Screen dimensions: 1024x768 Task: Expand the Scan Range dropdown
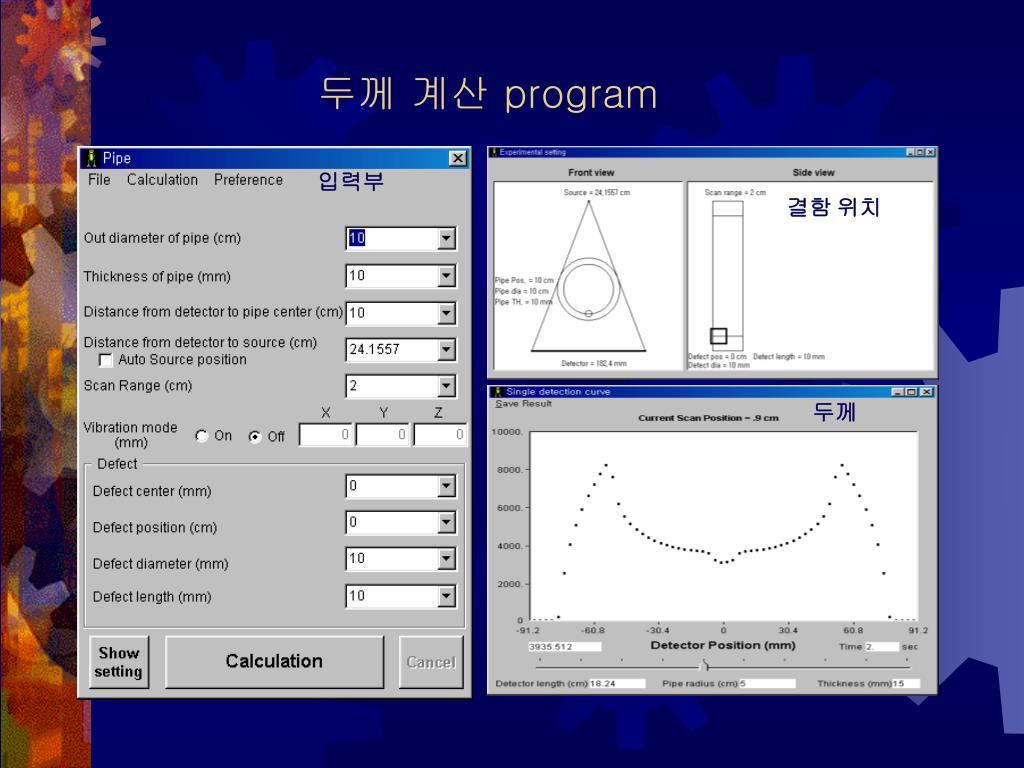coord(446,386)
